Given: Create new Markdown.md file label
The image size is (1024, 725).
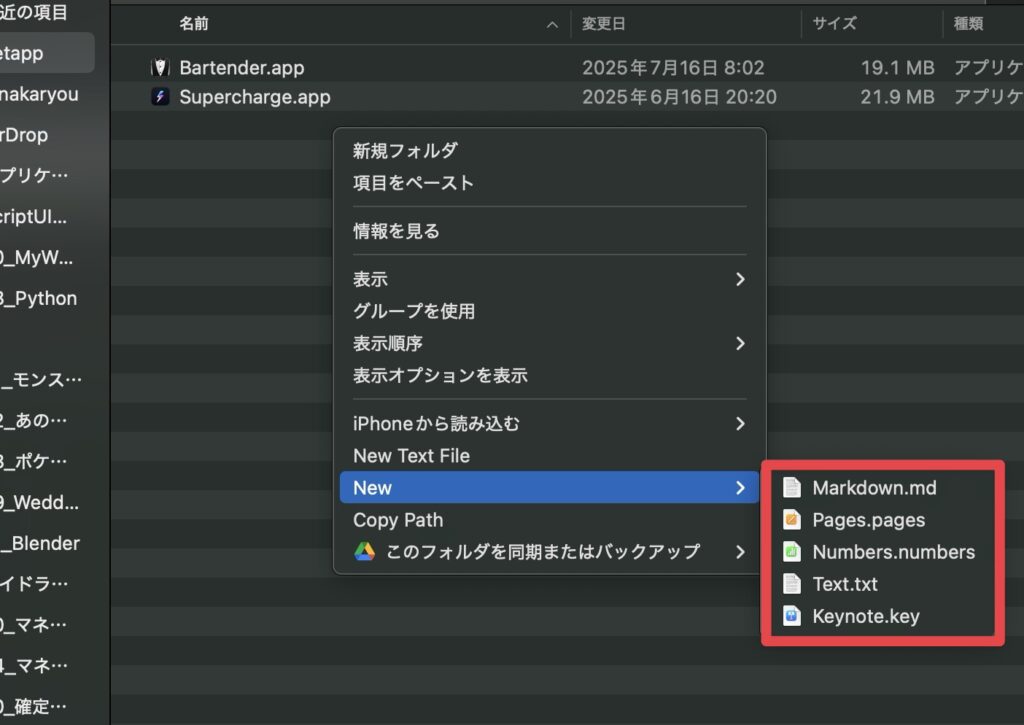Looking at the screenshot, I should coord(874,488).
